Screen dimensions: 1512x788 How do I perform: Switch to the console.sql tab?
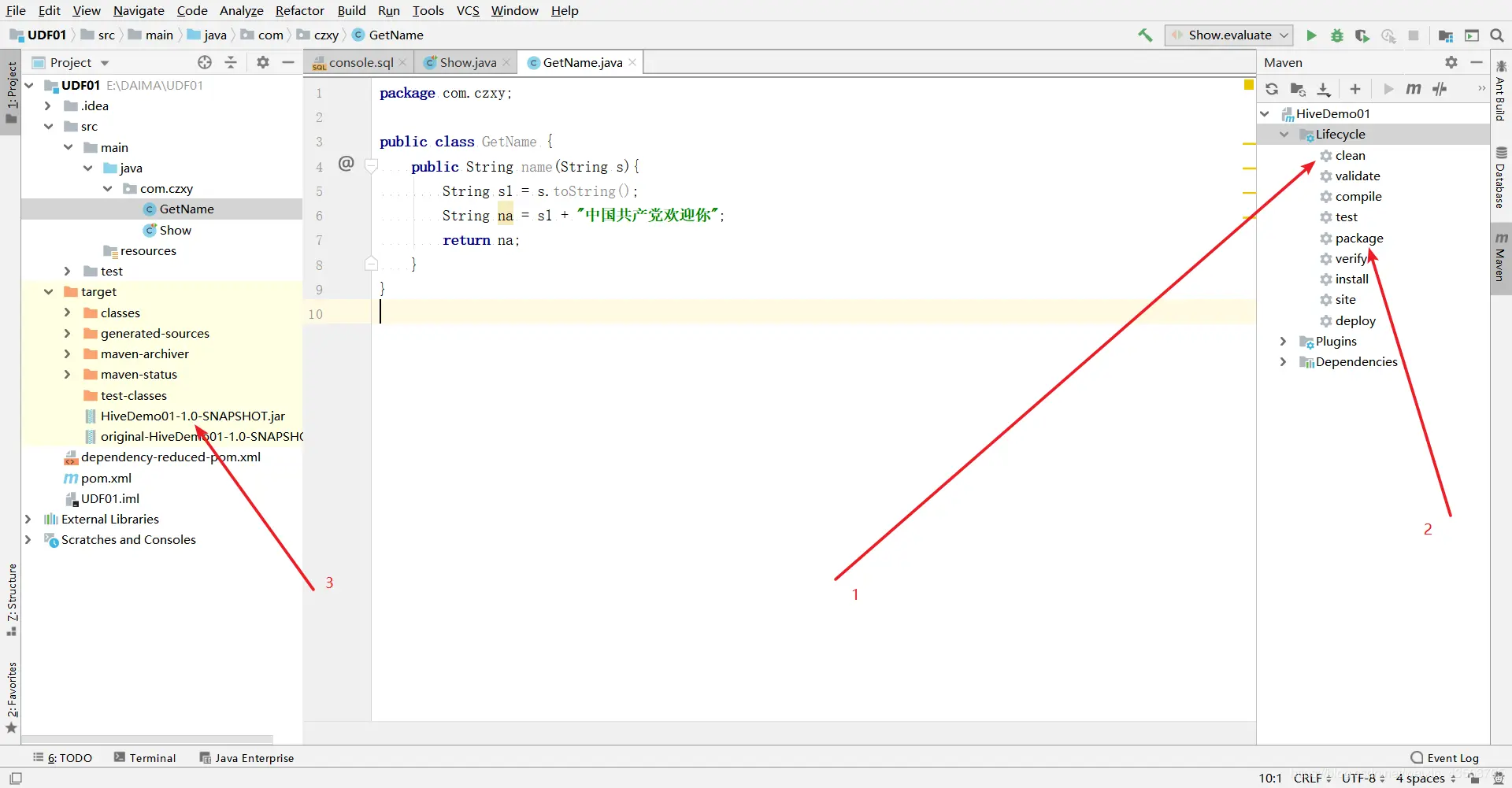[x=360, y=63]
